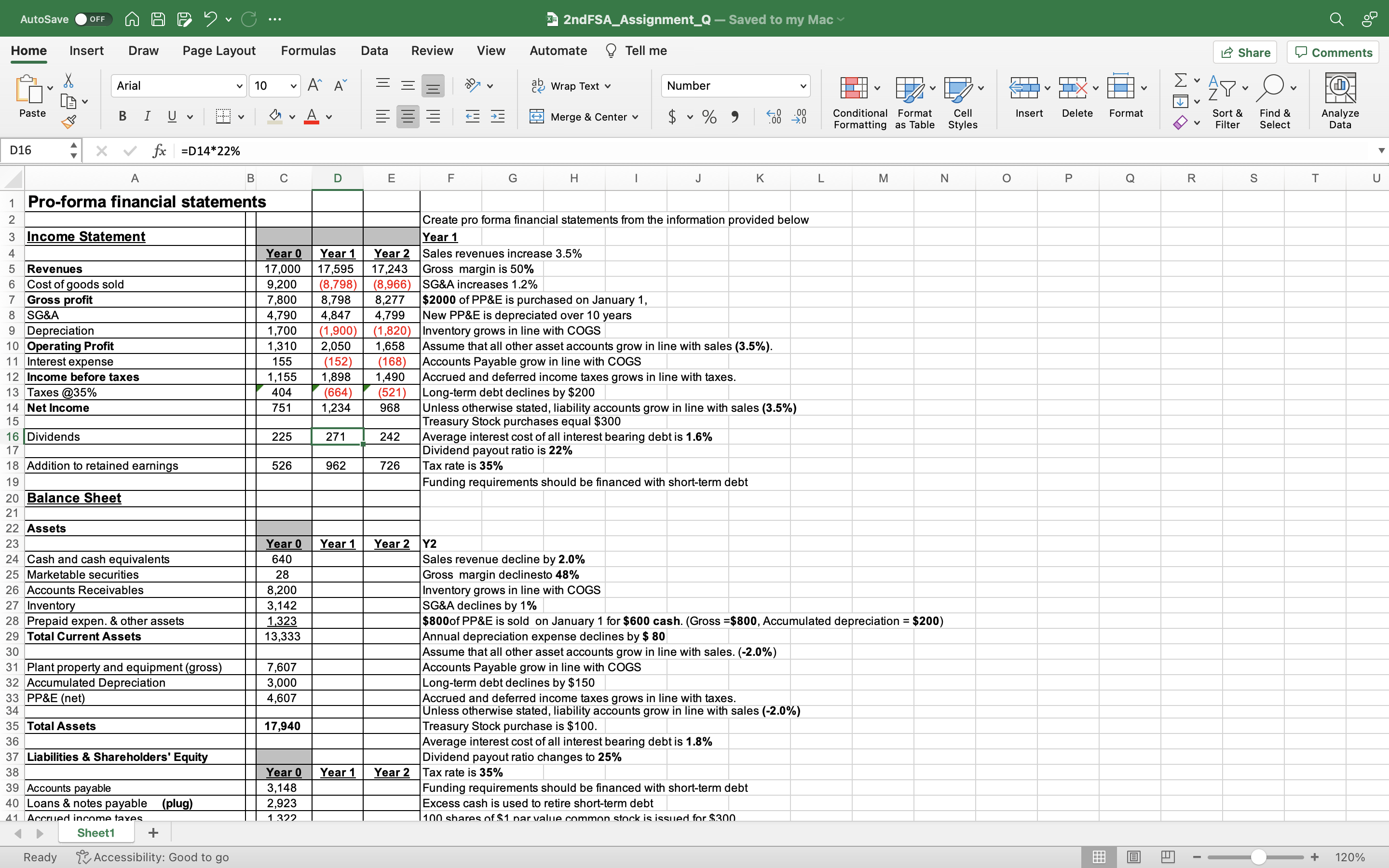1389x868 pixels.
Task: Toggle Bold formatting
Action: tap(122, 117)
